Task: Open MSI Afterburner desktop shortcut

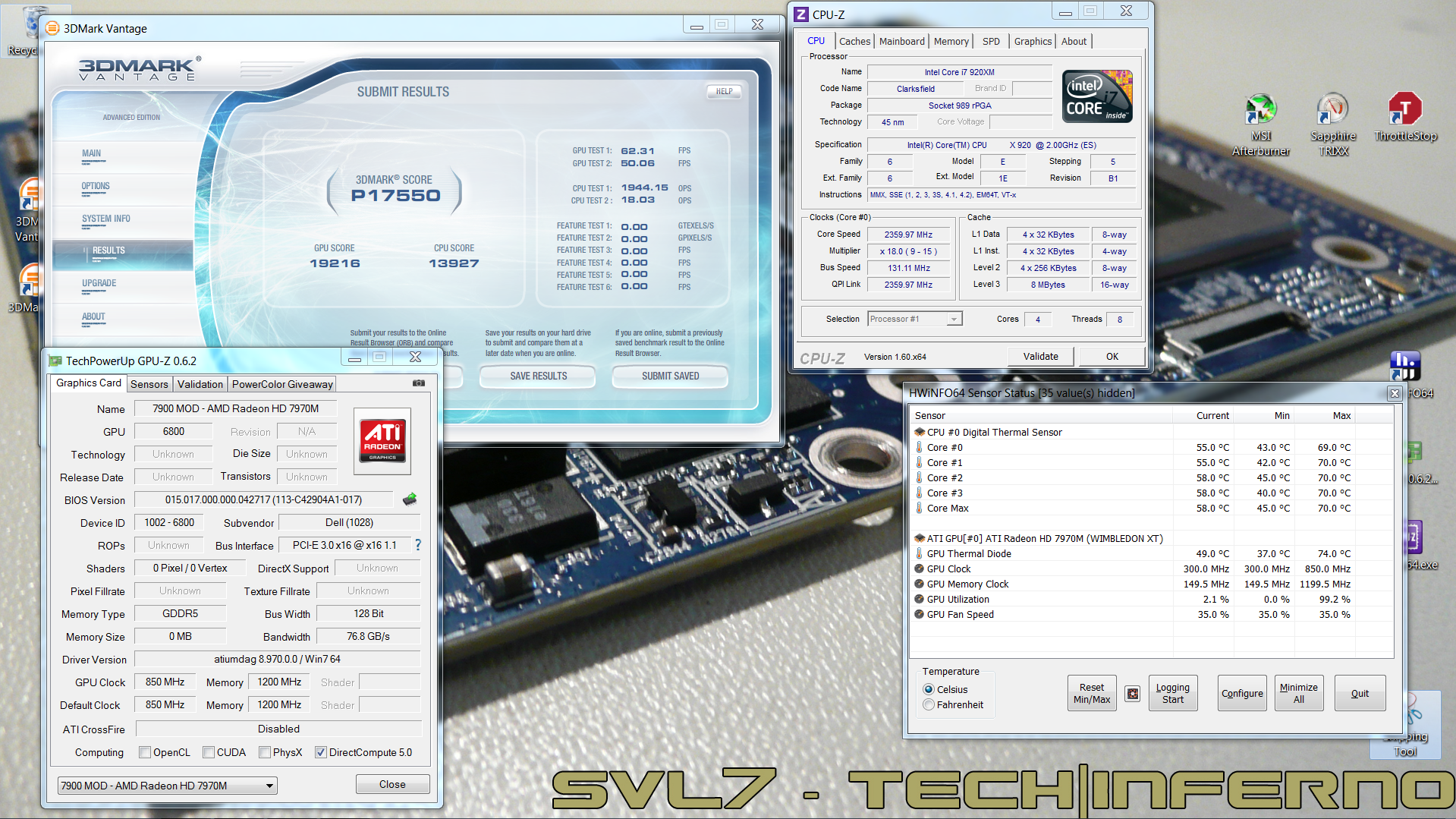Action: coord(1260,124)
